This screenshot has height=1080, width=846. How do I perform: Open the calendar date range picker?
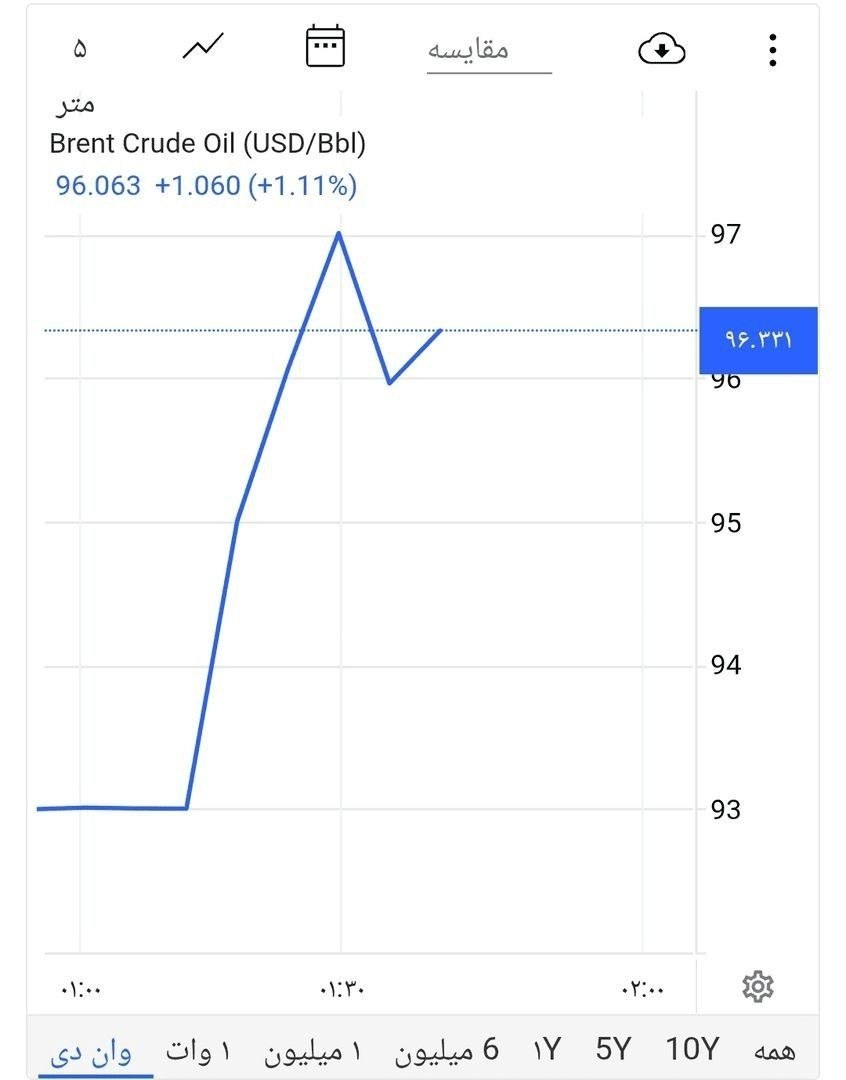325,47
